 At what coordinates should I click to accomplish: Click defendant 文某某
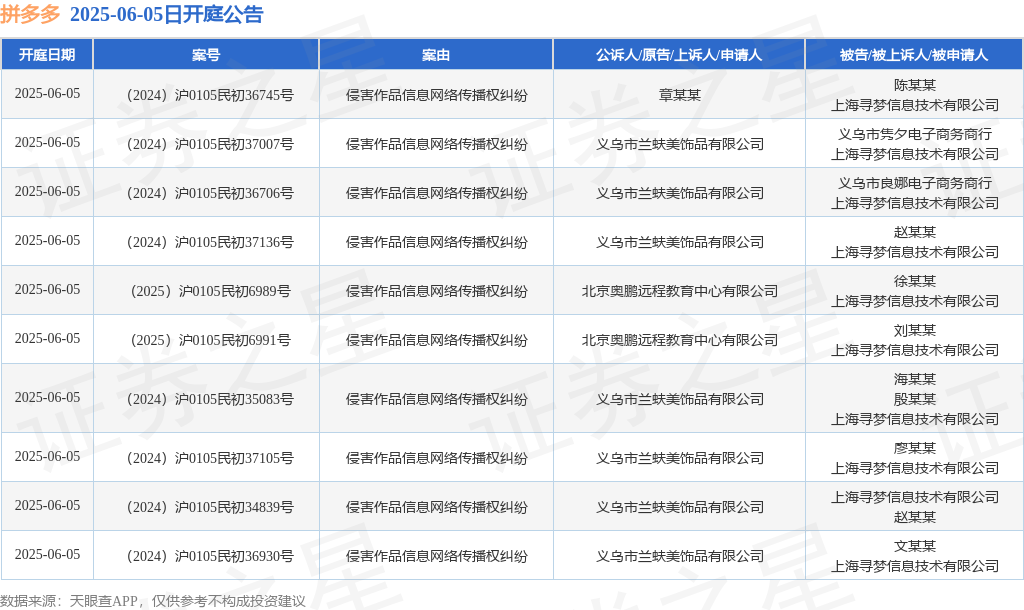coord(914,546)
